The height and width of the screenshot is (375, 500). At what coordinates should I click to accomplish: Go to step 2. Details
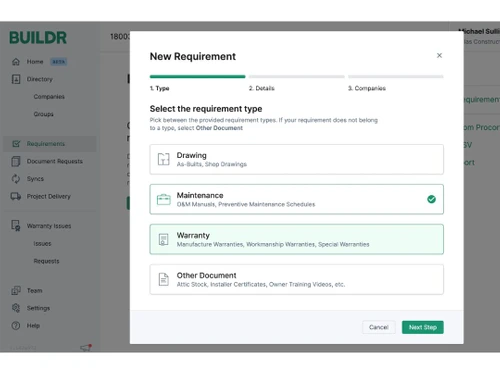click(x=262, y=88)
